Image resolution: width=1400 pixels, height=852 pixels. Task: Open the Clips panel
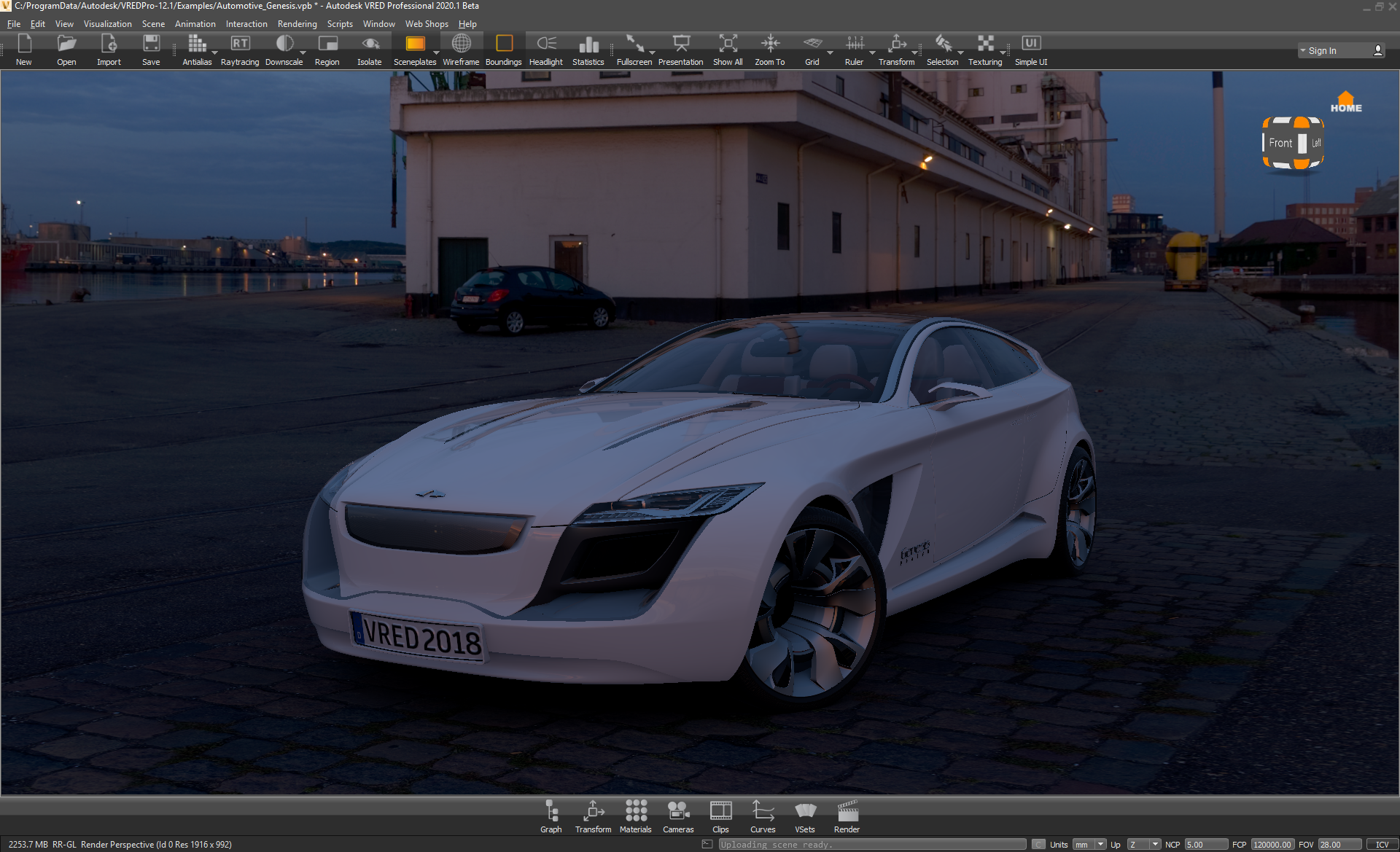(720, 816)
